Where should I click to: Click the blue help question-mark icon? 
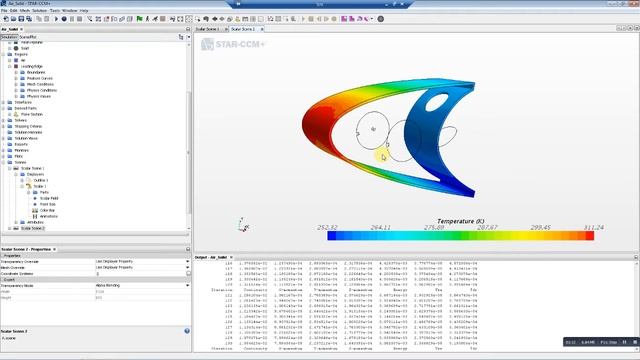pyautogui.click(x=187, y=331)
